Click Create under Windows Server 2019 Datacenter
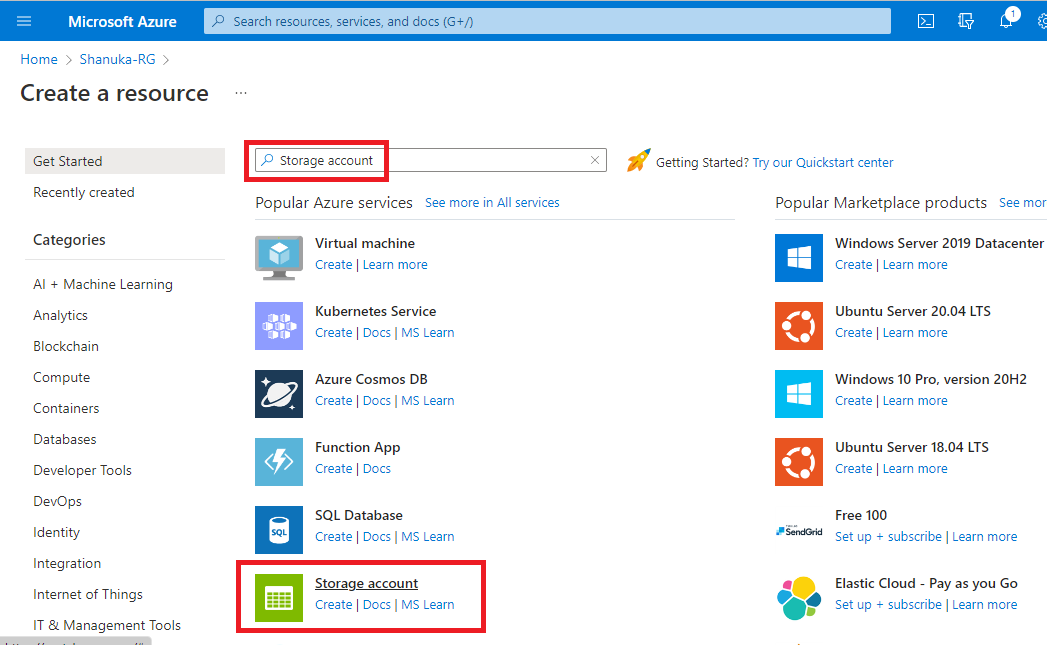The height and width of the screenshot is (645, 1049). click(x=854, y=265)
